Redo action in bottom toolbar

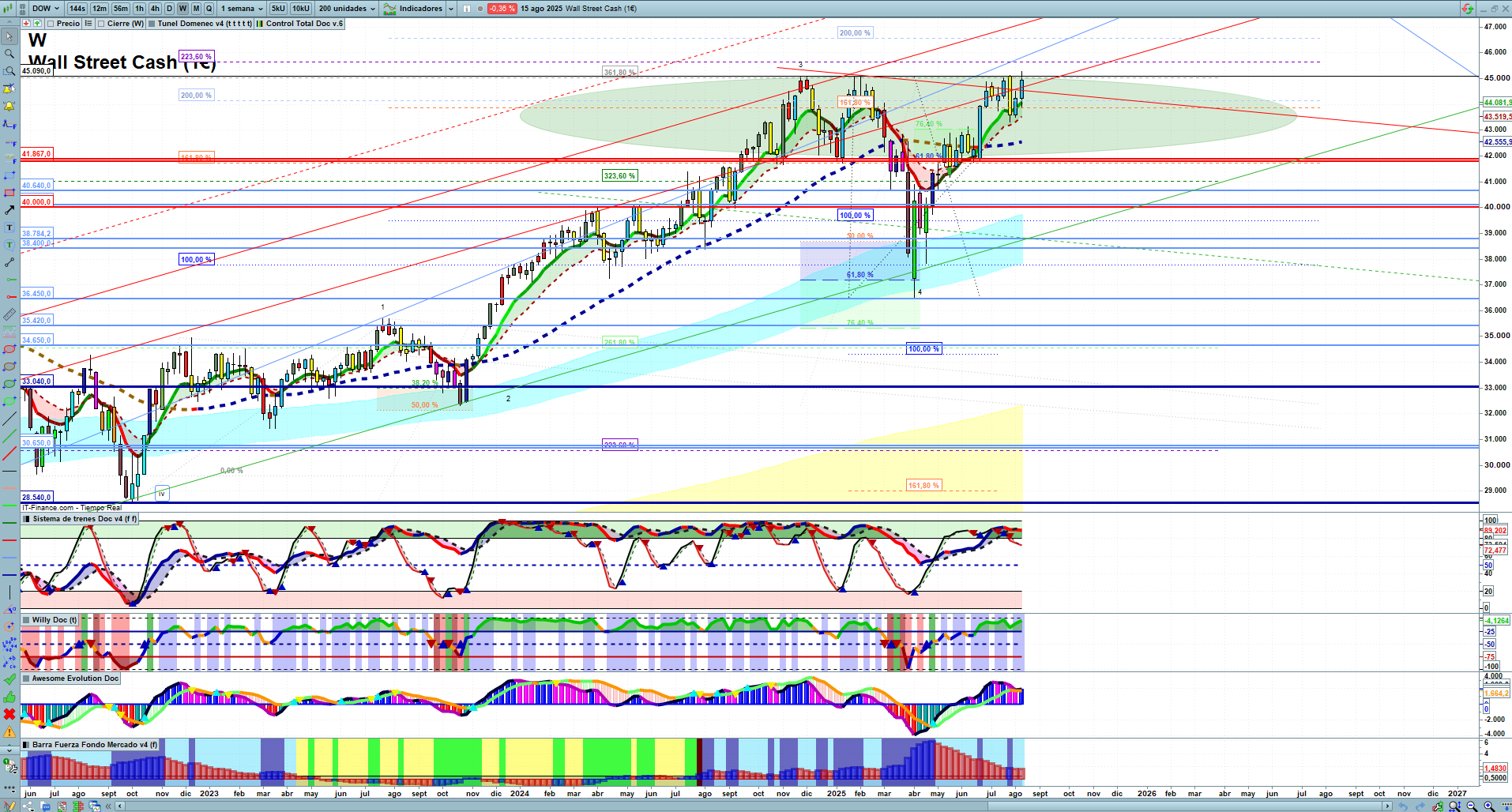pos(1420,806)
